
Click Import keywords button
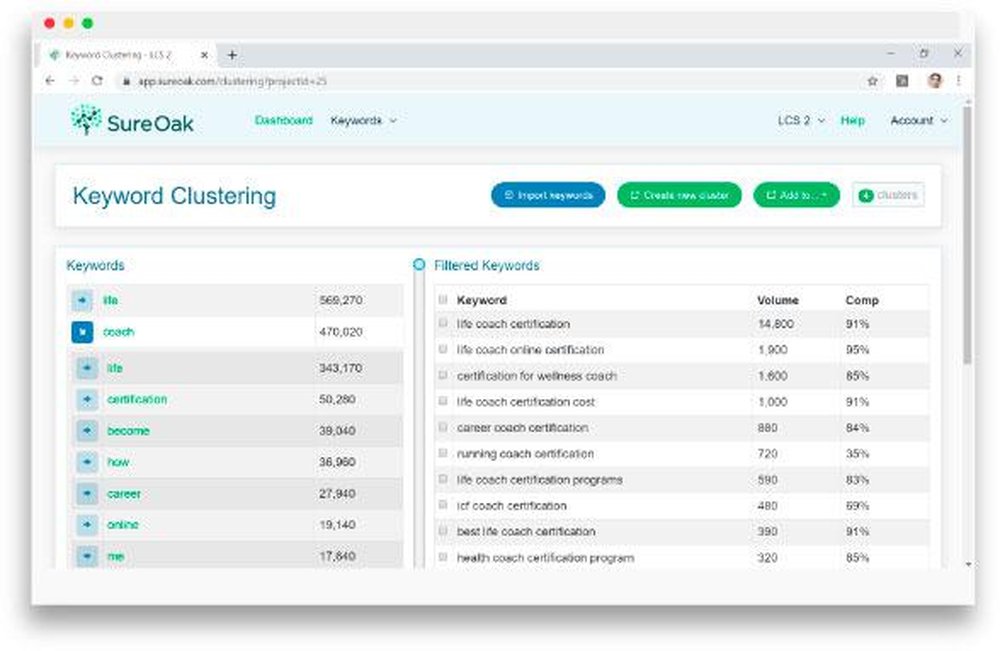(x=548, y=195)
